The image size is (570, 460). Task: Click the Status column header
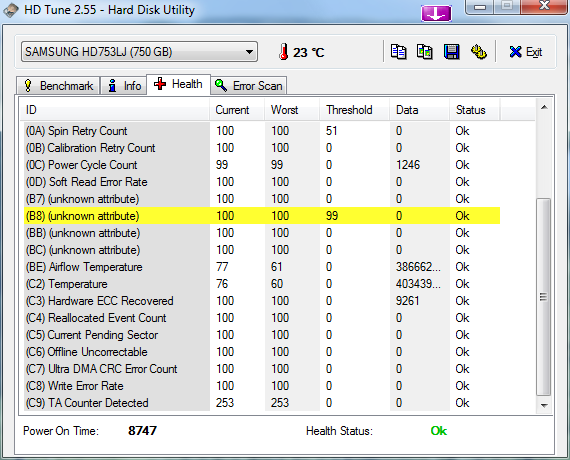(475, 110)
